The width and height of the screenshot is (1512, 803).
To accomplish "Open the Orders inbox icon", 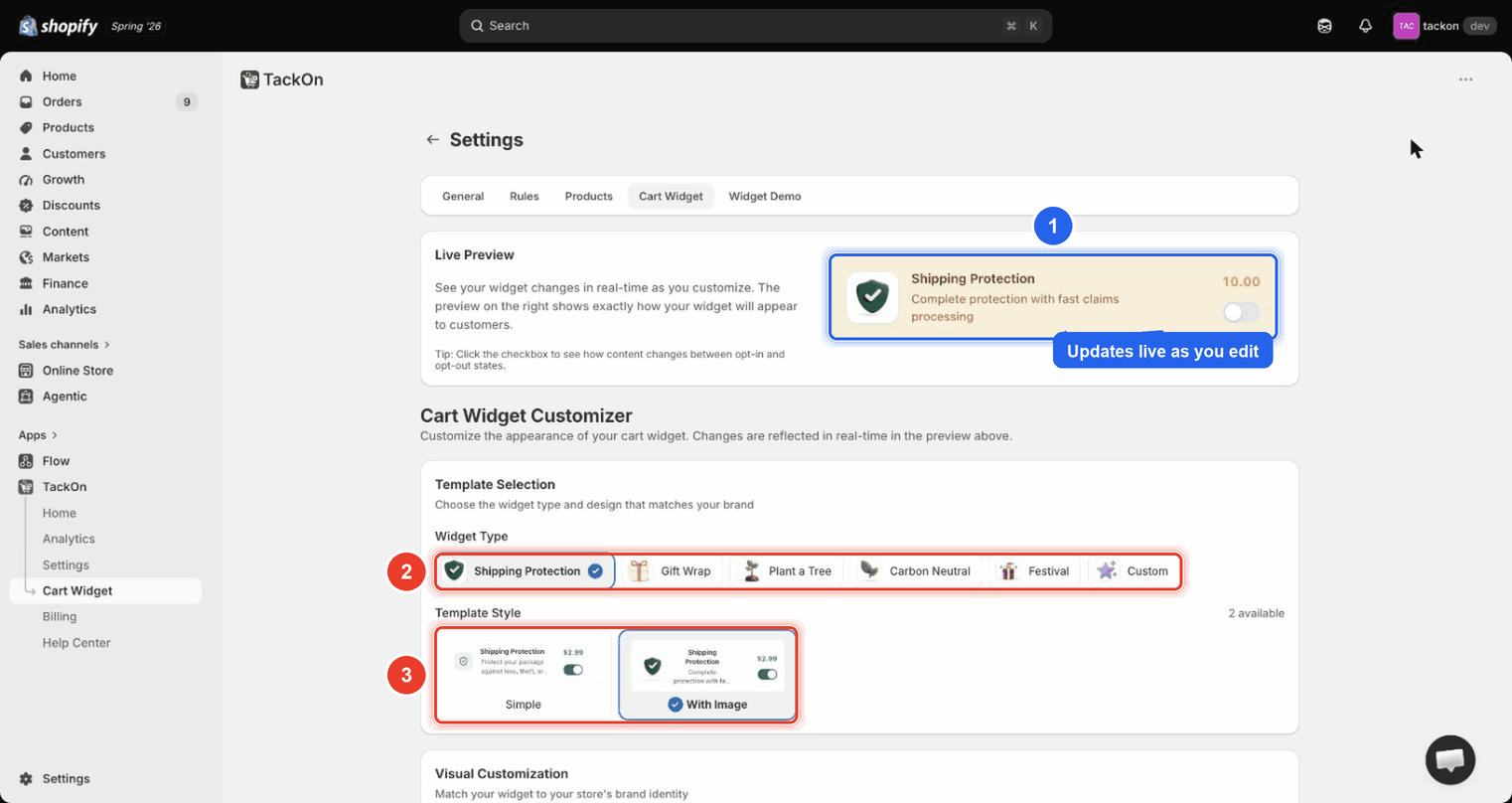I will point(26,101).
